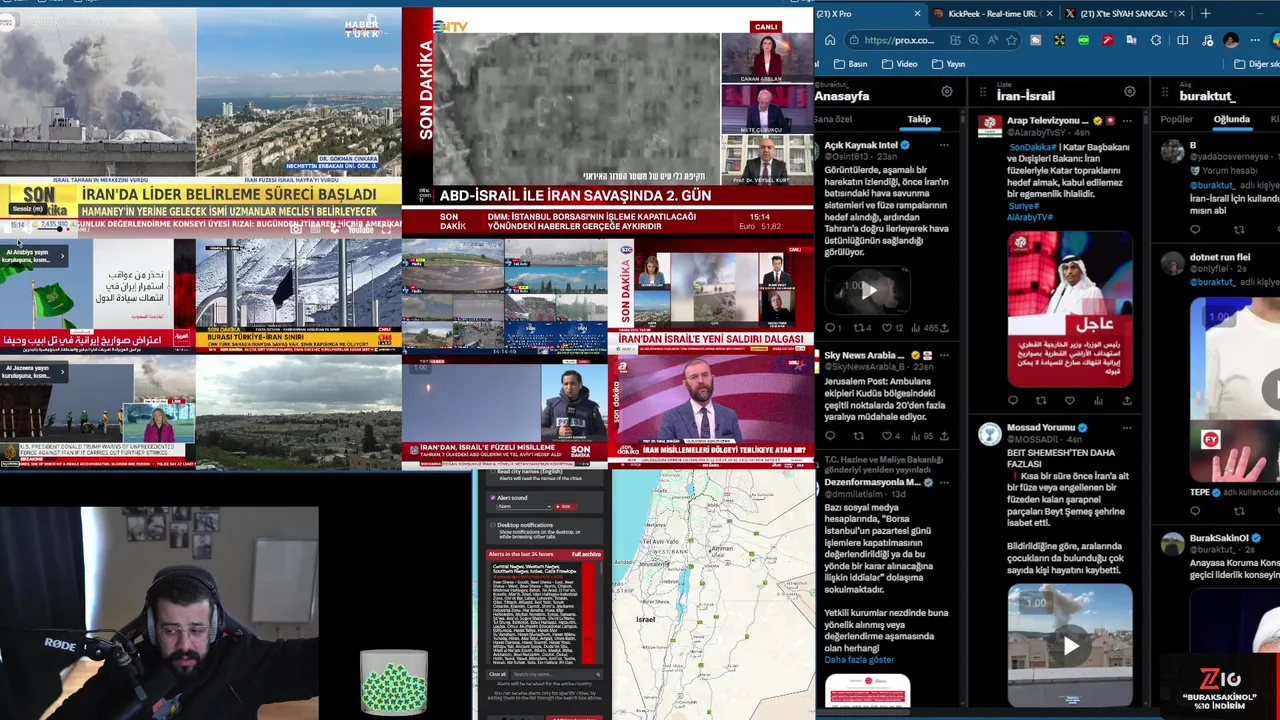Click the red test sound button
Screen dimensions: 1280x720
[565, 506]
